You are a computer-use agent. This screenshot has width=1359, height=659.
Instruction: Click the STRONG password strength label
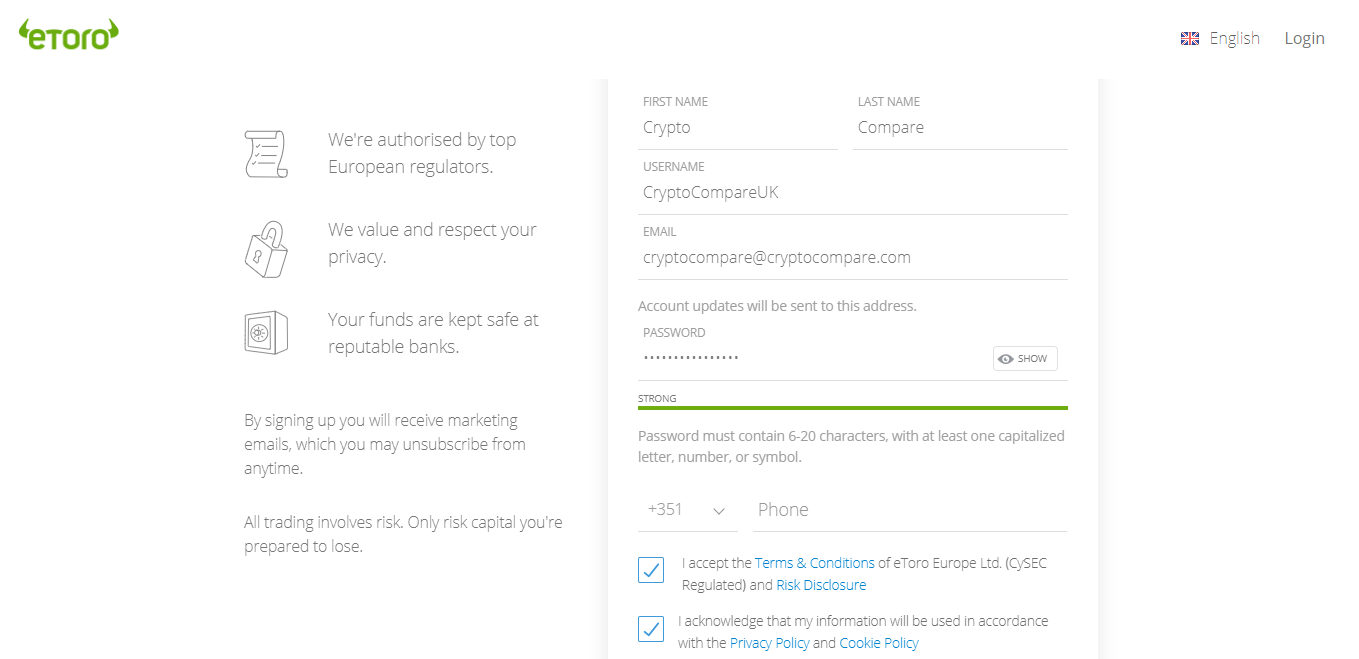(x=657, y=398)
